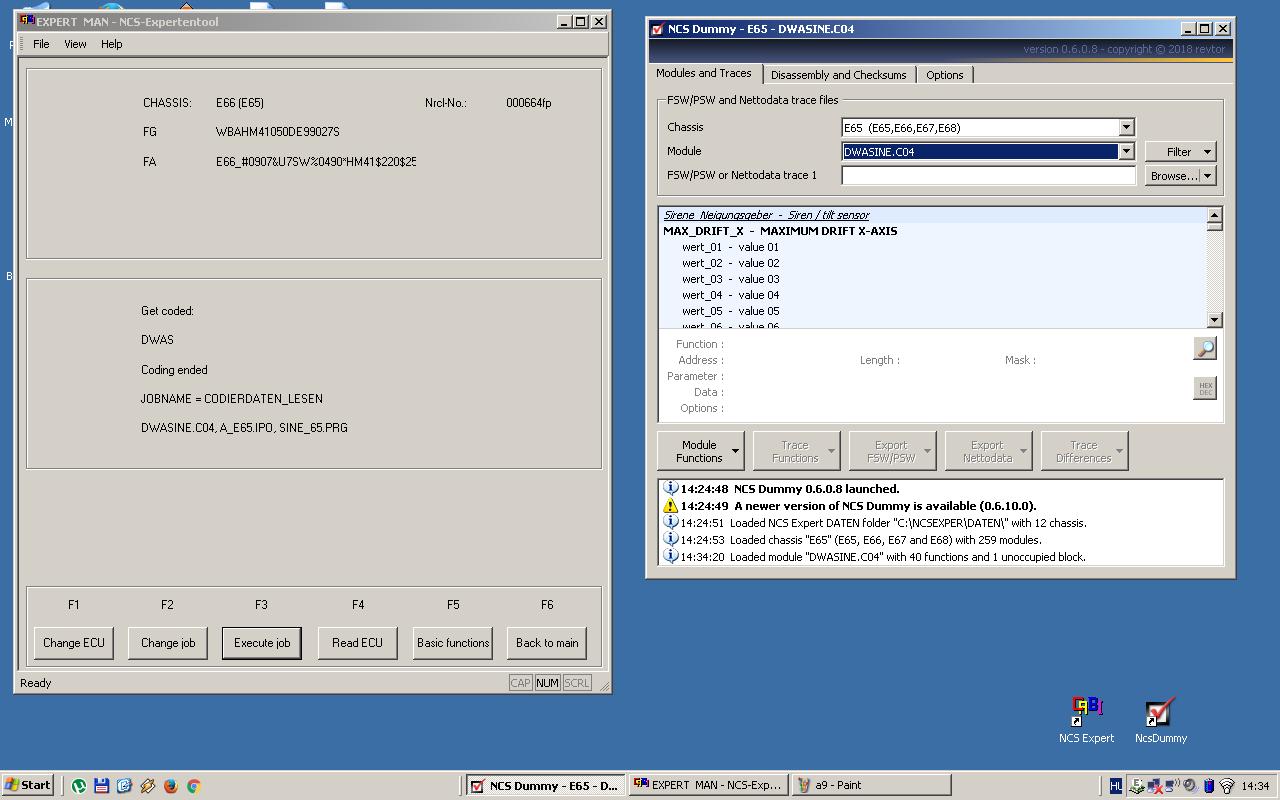Screen dimensions: 1280x800
Task: Toggle the HEX/DEC display icon
Action: click(1205, 388)
